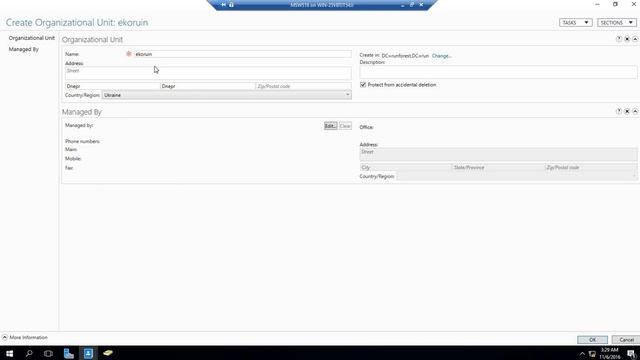The width and height of the screenshot is (640, 360).
Task: Open taskbar search
Action: pos(29,353)
